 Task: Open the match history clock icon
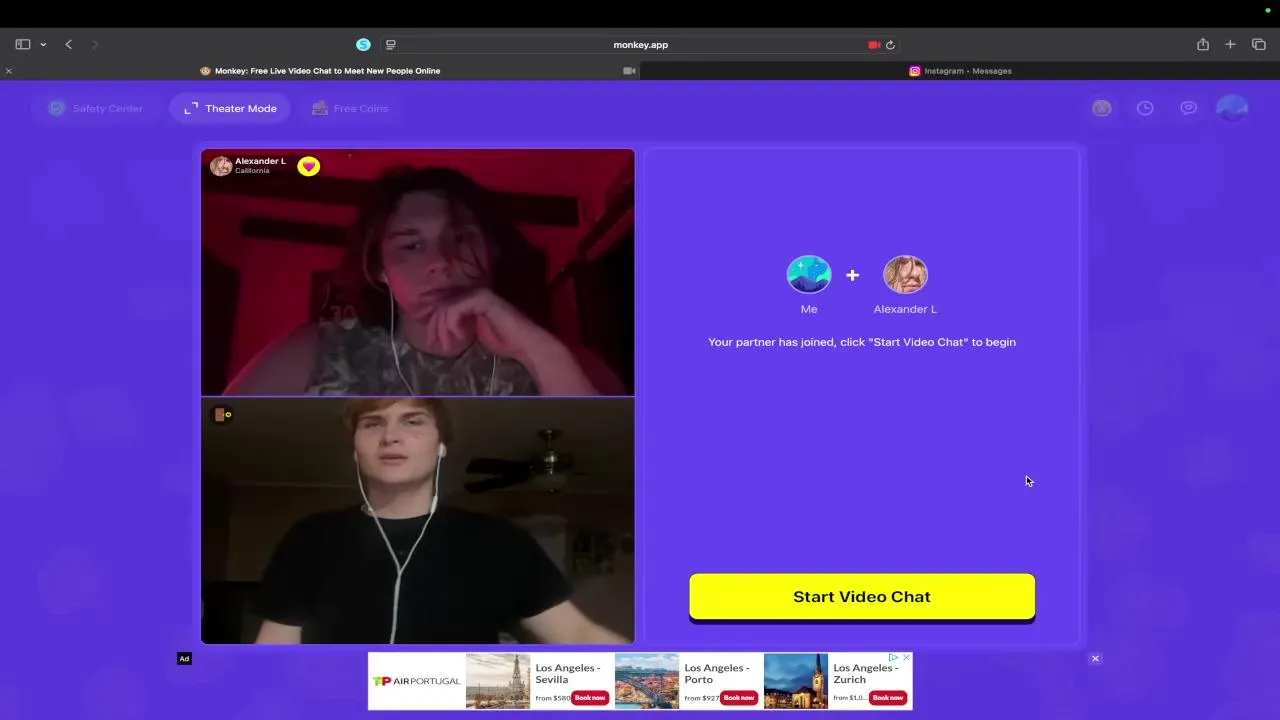click(1145, 108)
